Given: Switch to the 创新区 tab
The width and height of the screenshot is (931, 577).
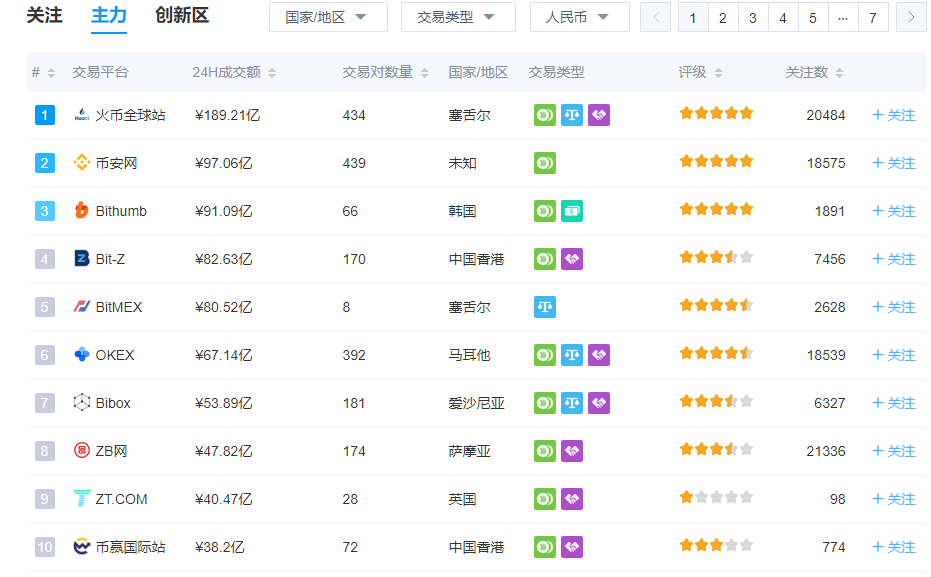Looking at the screenshot, I should click(182, 15).
